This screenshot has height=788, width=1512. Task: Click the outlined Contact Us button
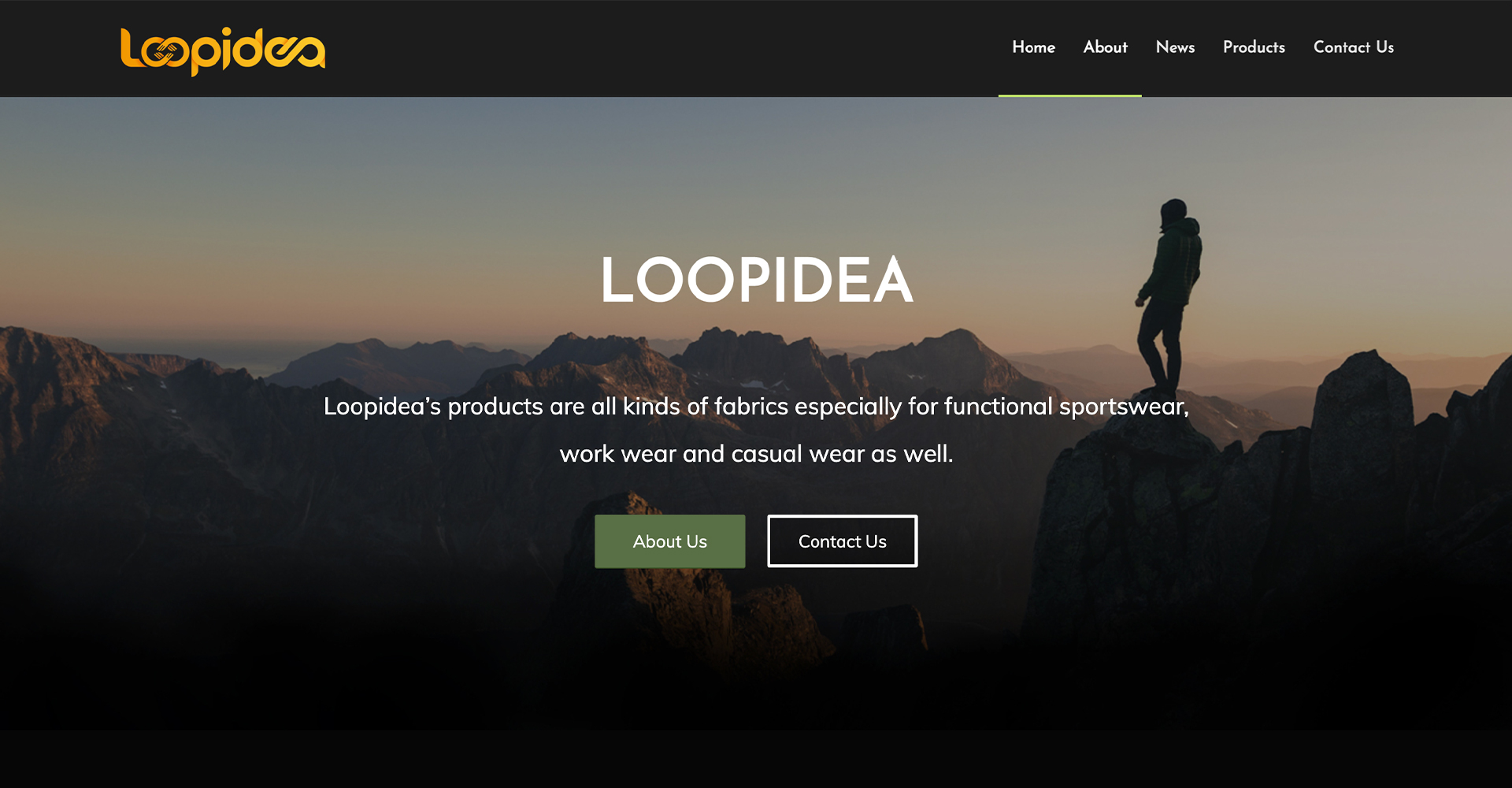click(842, 541)
